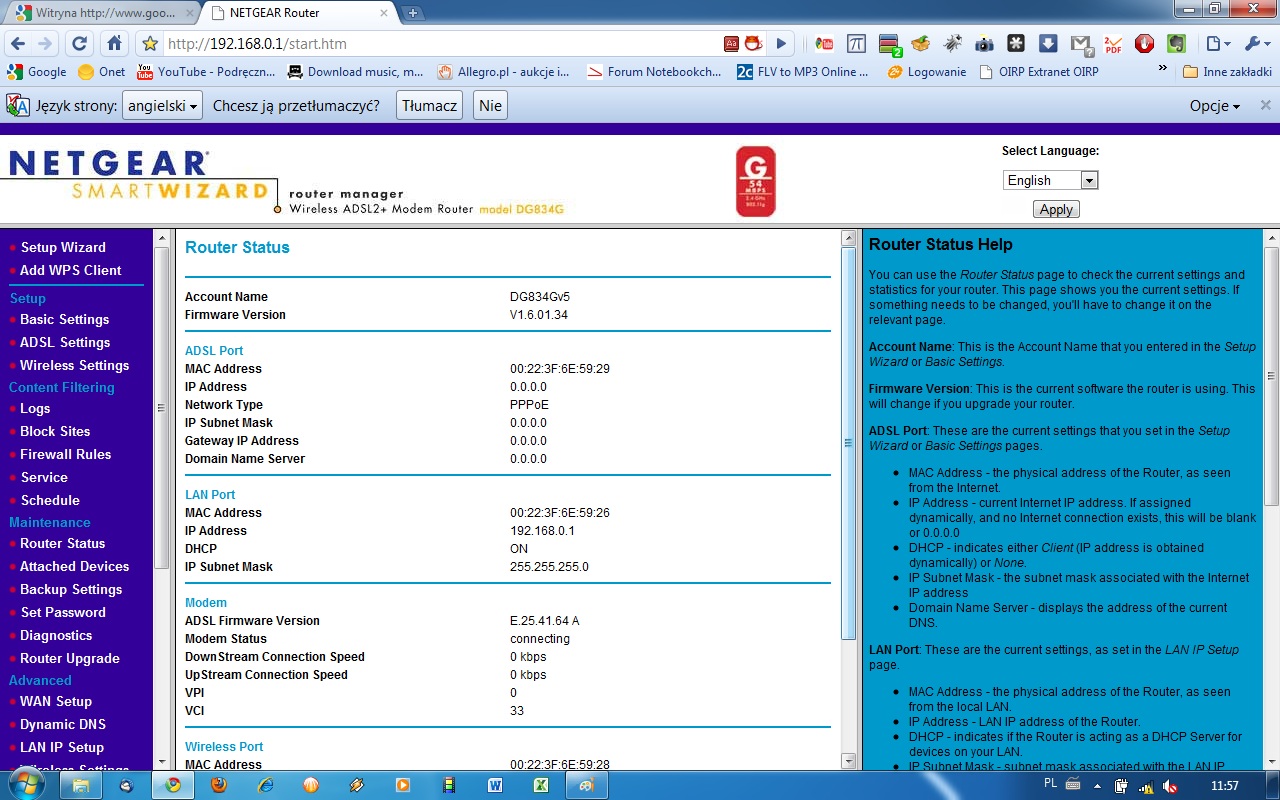Image resolution: width=1280 pixels, height=800 pixels.
Task: Open Setup Wizard in the sidebar
Action: (63, 247)
